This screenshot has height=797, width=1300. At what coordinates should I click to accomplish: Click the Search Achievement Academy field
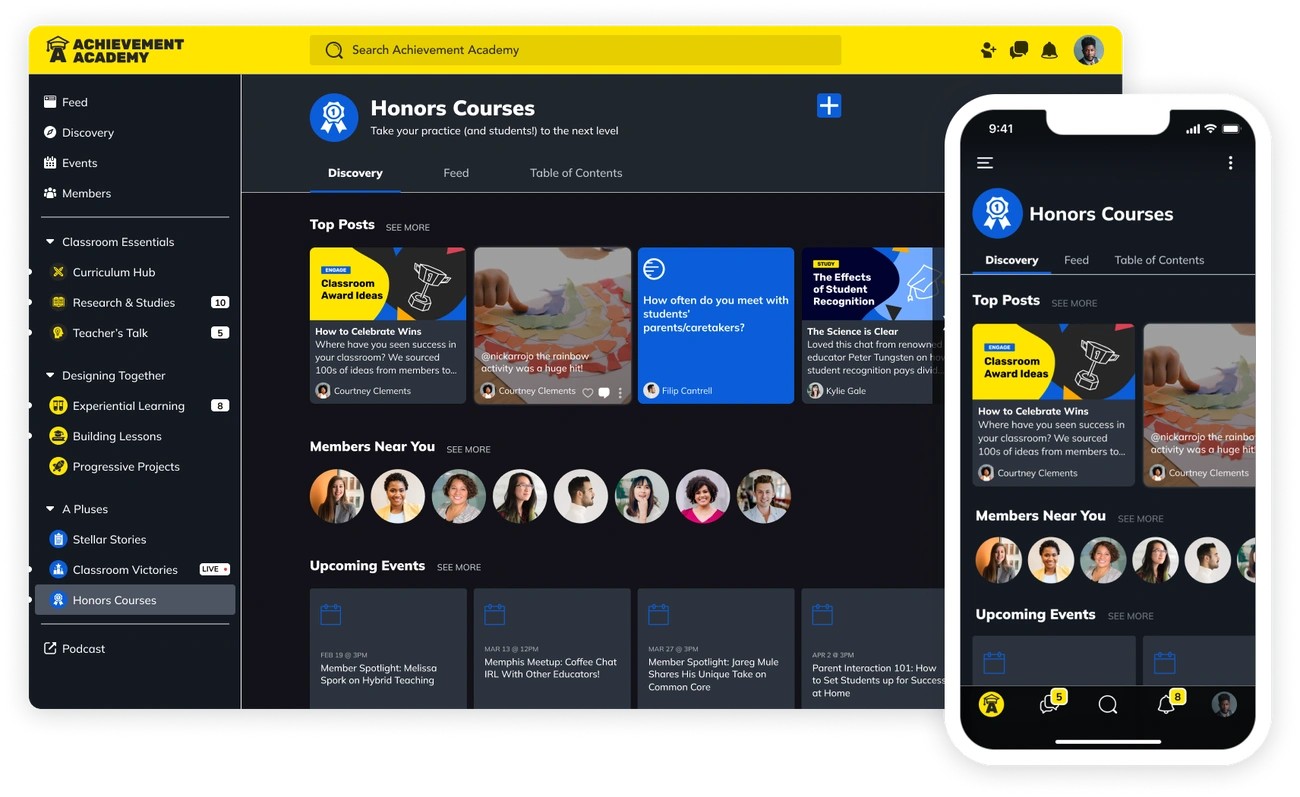[x=575, y=50]
